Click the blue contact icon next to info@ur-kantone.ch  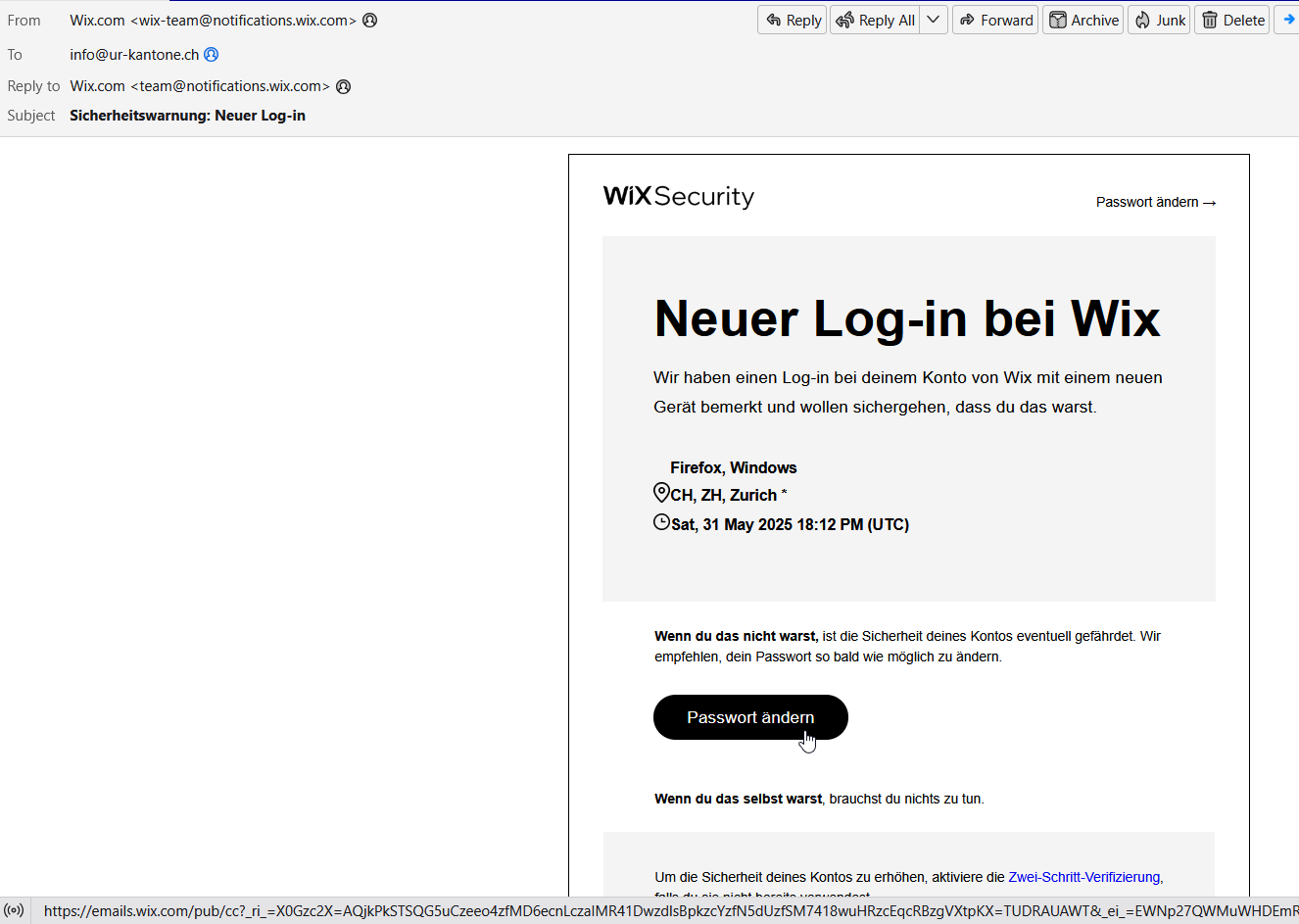[212, 55]
